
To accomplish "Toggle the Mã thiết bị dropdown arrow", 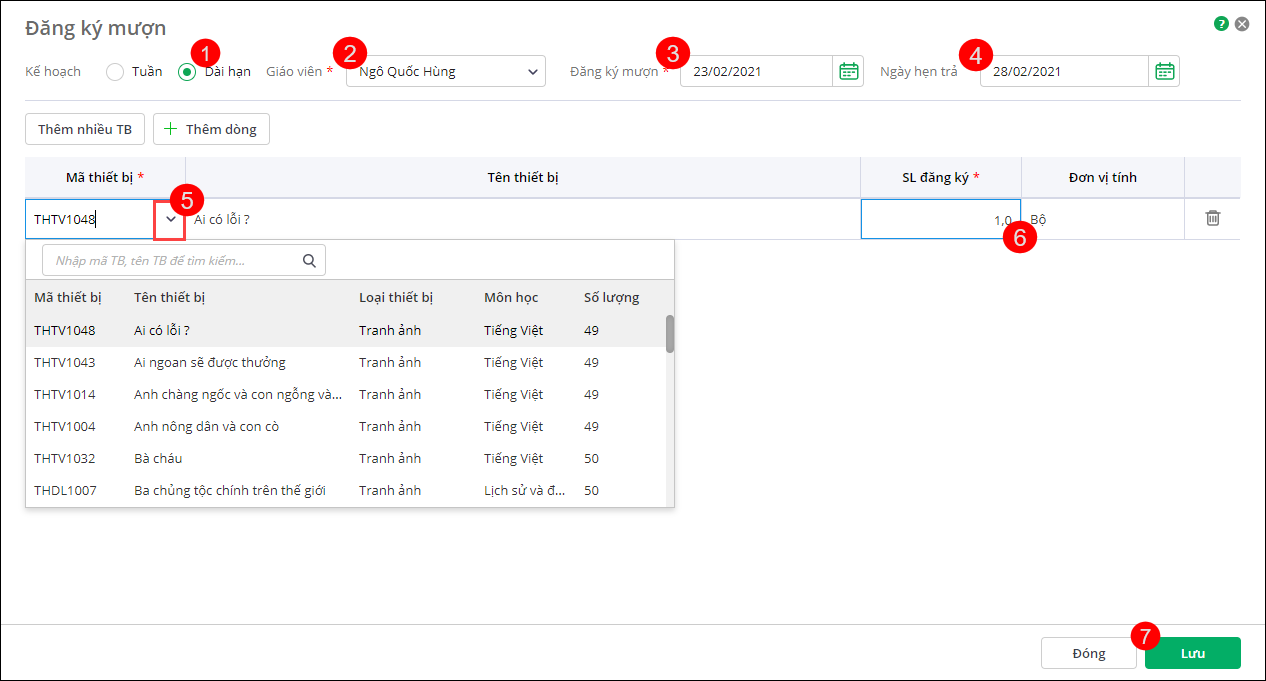I will [170, 219].
